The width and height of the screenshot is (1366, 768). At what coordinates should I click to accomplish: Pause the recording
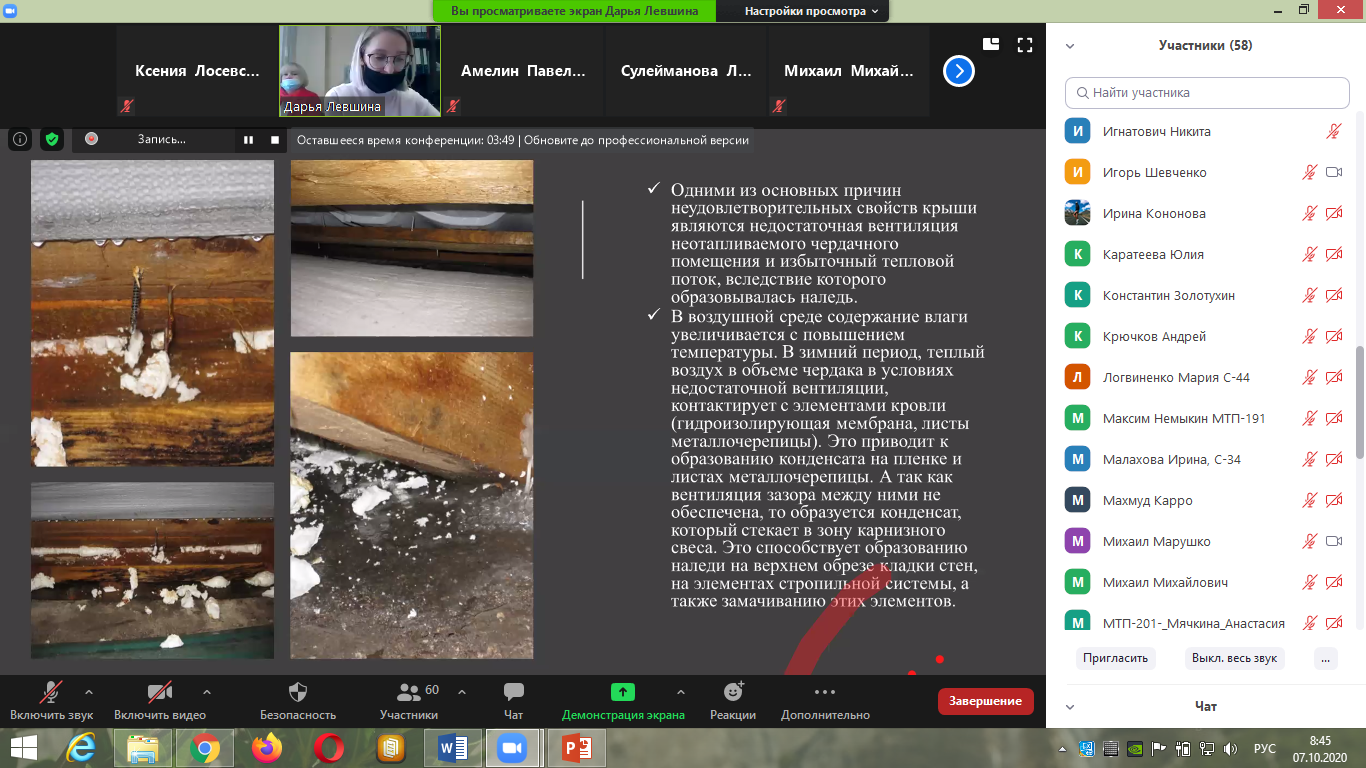tap(248, 140)
